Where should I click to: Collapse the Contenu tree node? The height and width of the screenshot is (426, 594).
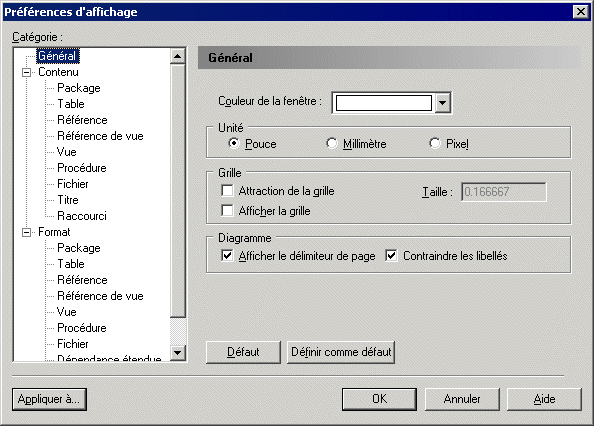[x=26, y=72]
